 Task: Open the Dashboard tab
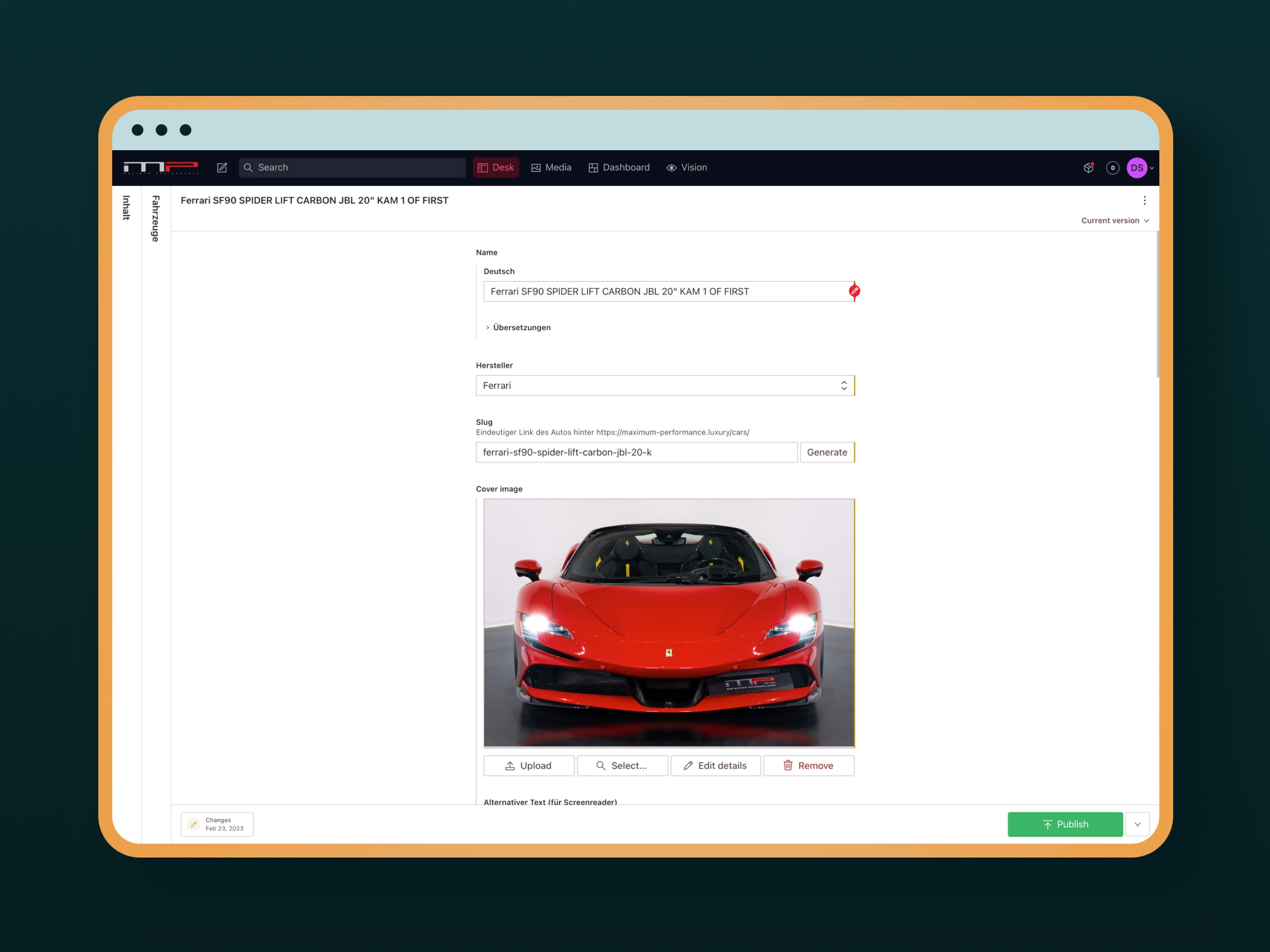pyautogui.click(x=619, y=168)
